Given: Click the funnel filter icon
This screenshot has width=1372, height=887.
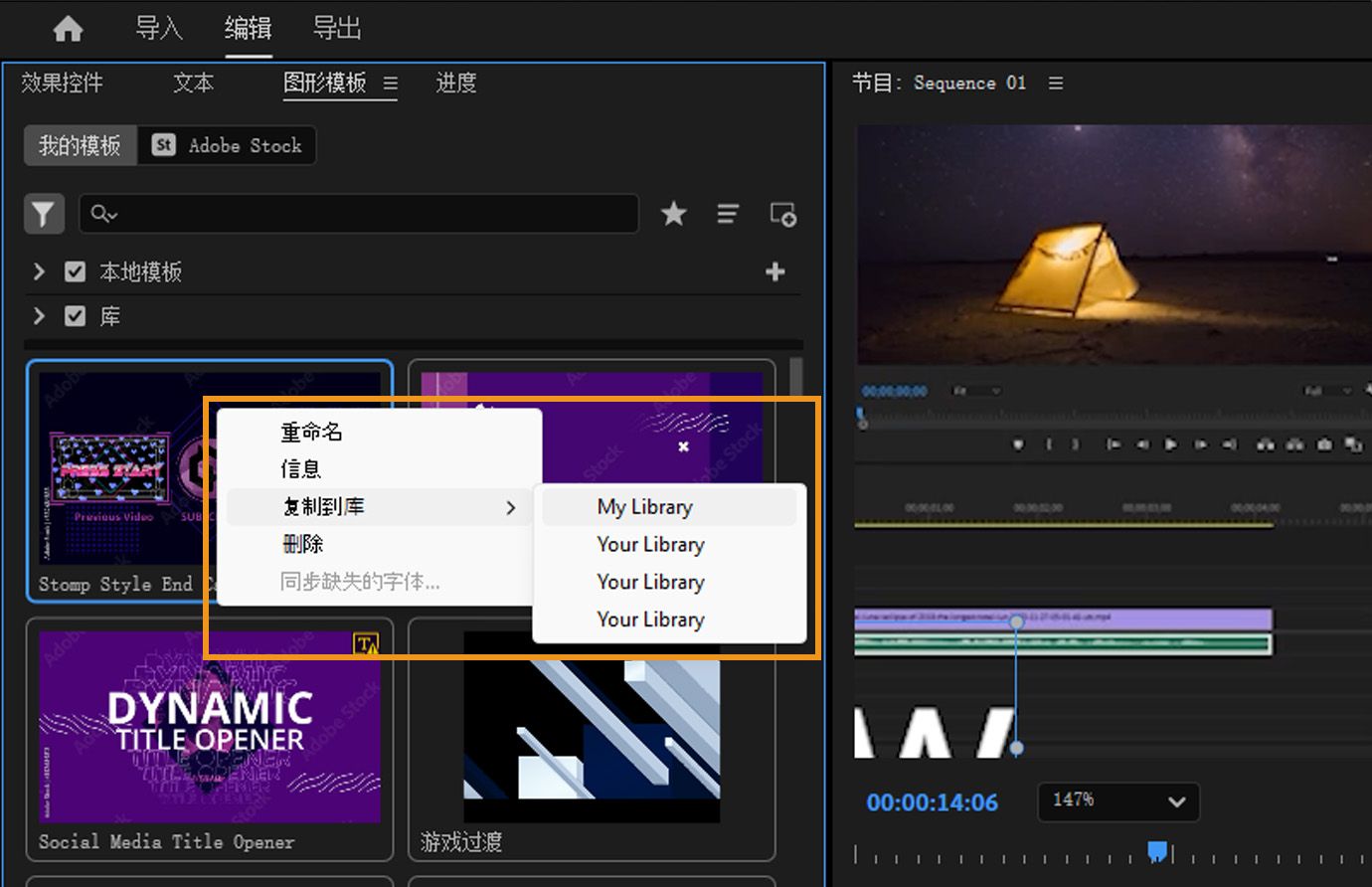Looking at the screenshot, I should tap(44, 214).
